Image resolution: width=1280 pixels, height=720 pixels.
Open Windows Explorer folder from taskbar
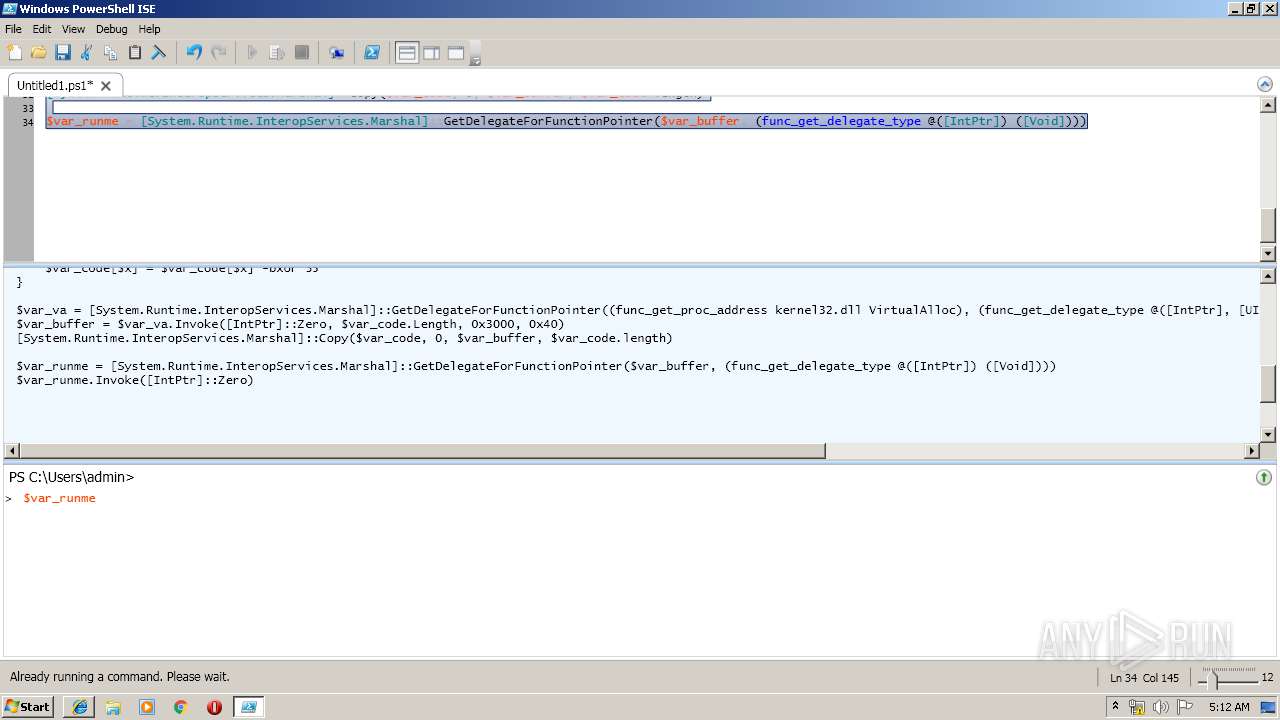tap(113, 707)
